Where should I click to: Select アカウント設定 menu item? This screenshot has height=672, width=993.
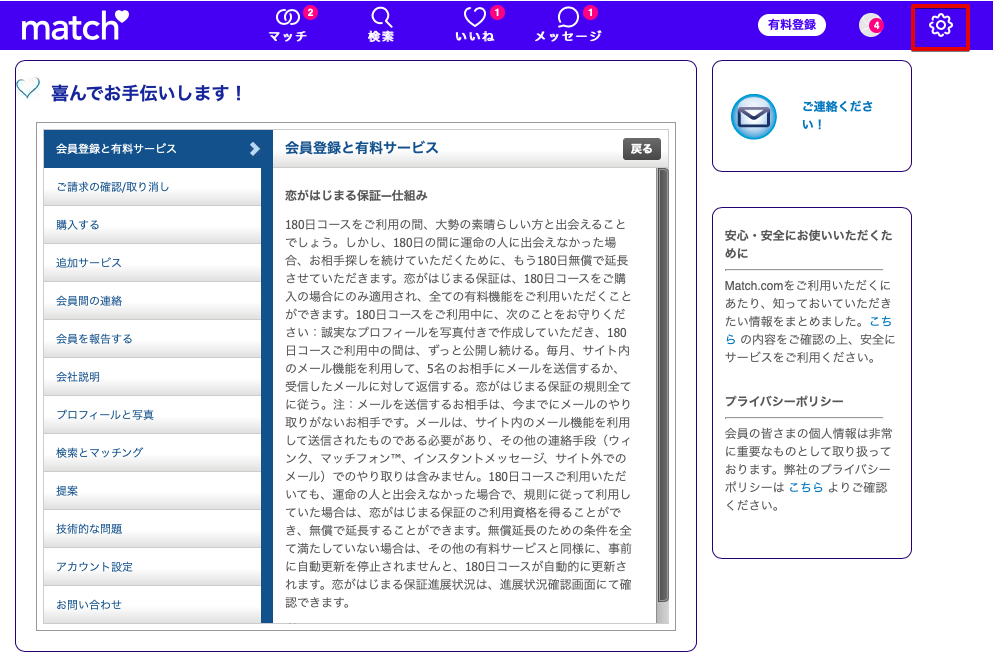(x=152, y=567)
